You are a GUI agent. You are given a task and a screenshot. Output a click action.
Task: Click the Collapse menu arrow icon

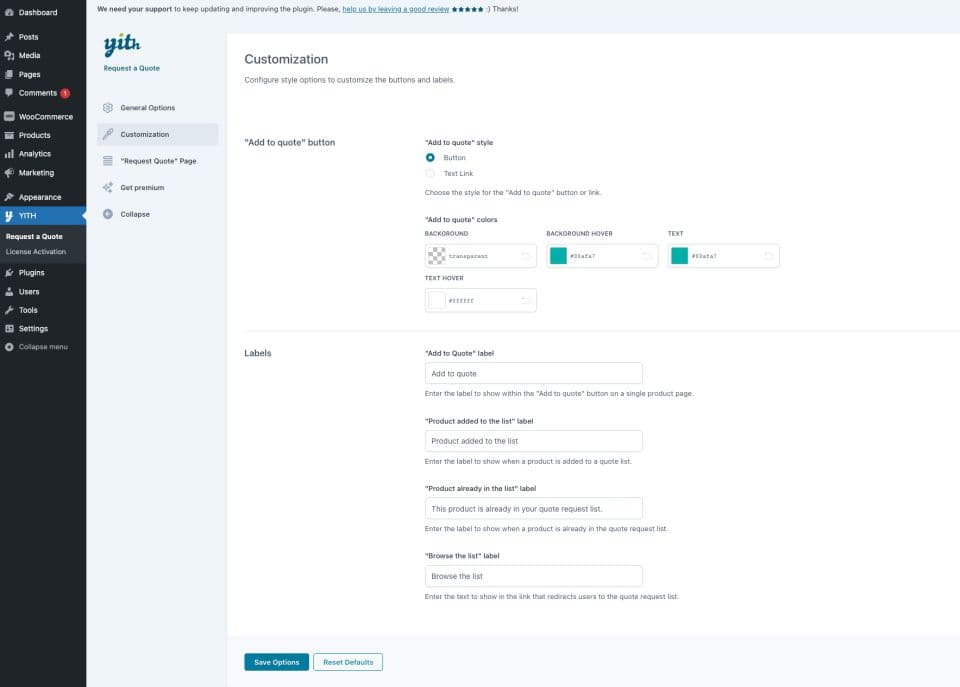(x=9, y=347)
